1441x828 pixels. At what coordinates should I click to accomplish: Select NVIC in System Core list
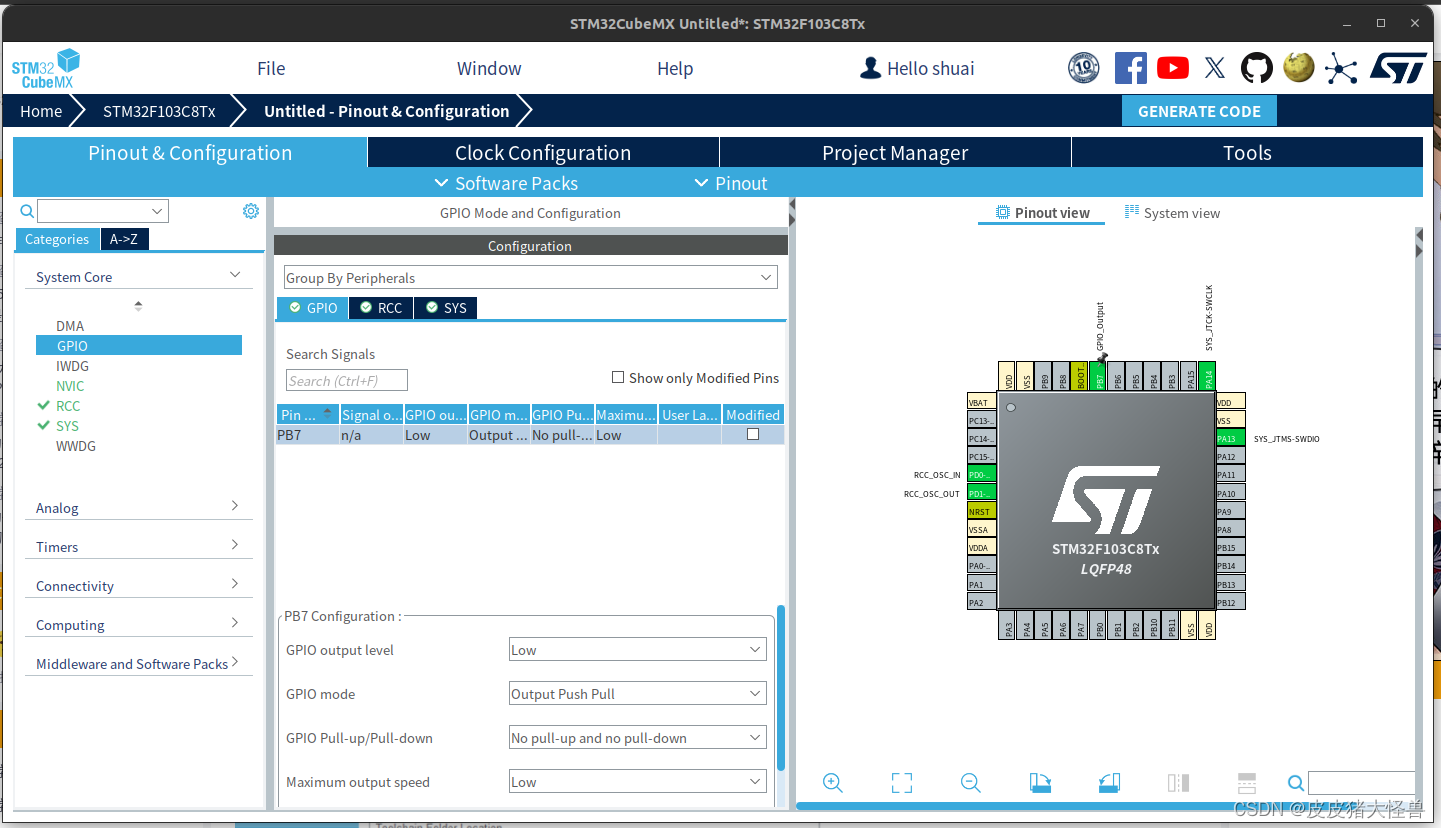click(70, 386)
